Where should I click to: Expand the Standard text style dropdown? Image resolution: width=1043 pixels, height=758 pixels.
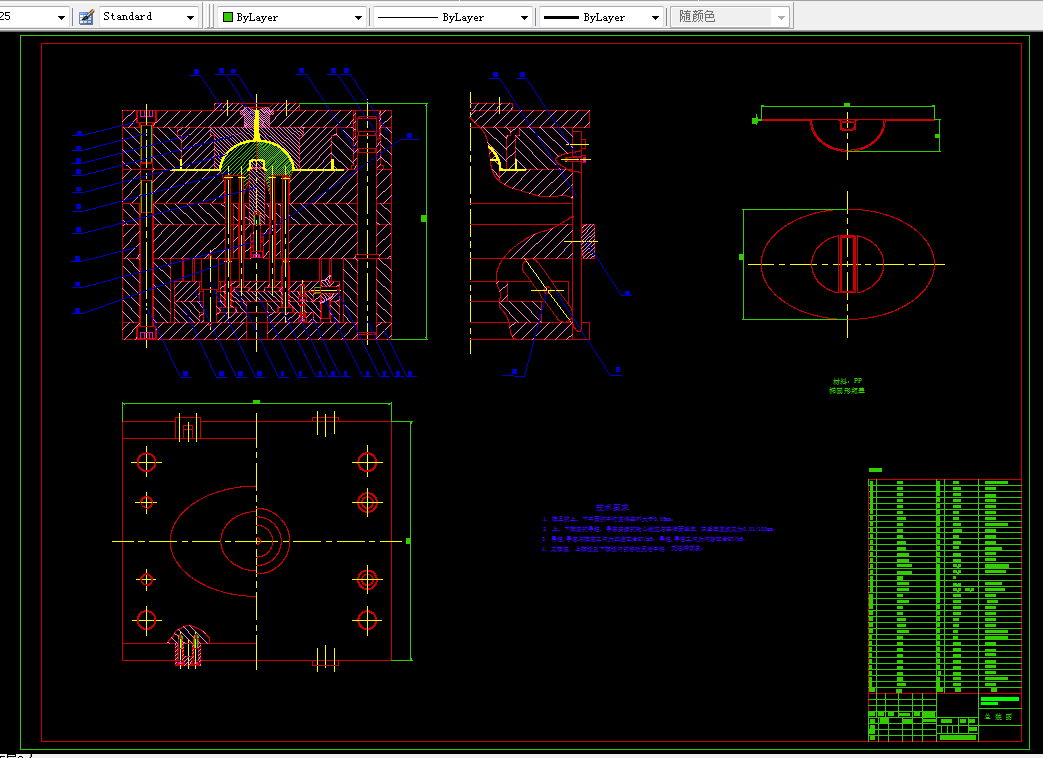pos(190,17)
